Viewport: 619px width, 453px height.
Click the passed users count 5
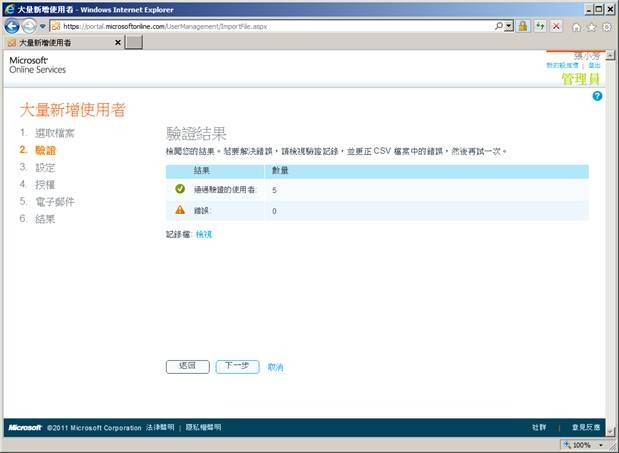274,190
